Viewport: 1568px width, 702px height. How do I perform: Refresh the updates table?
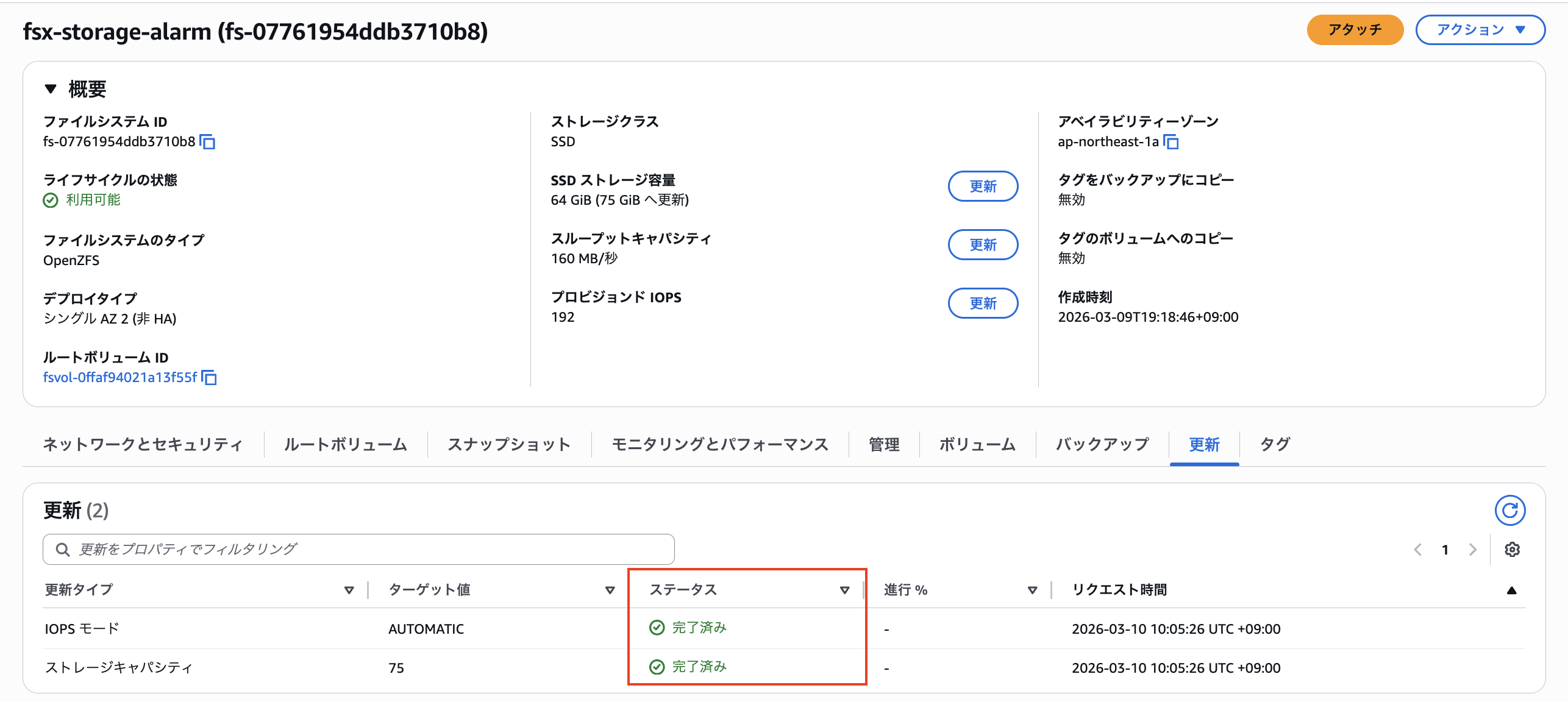[1509, 510]
